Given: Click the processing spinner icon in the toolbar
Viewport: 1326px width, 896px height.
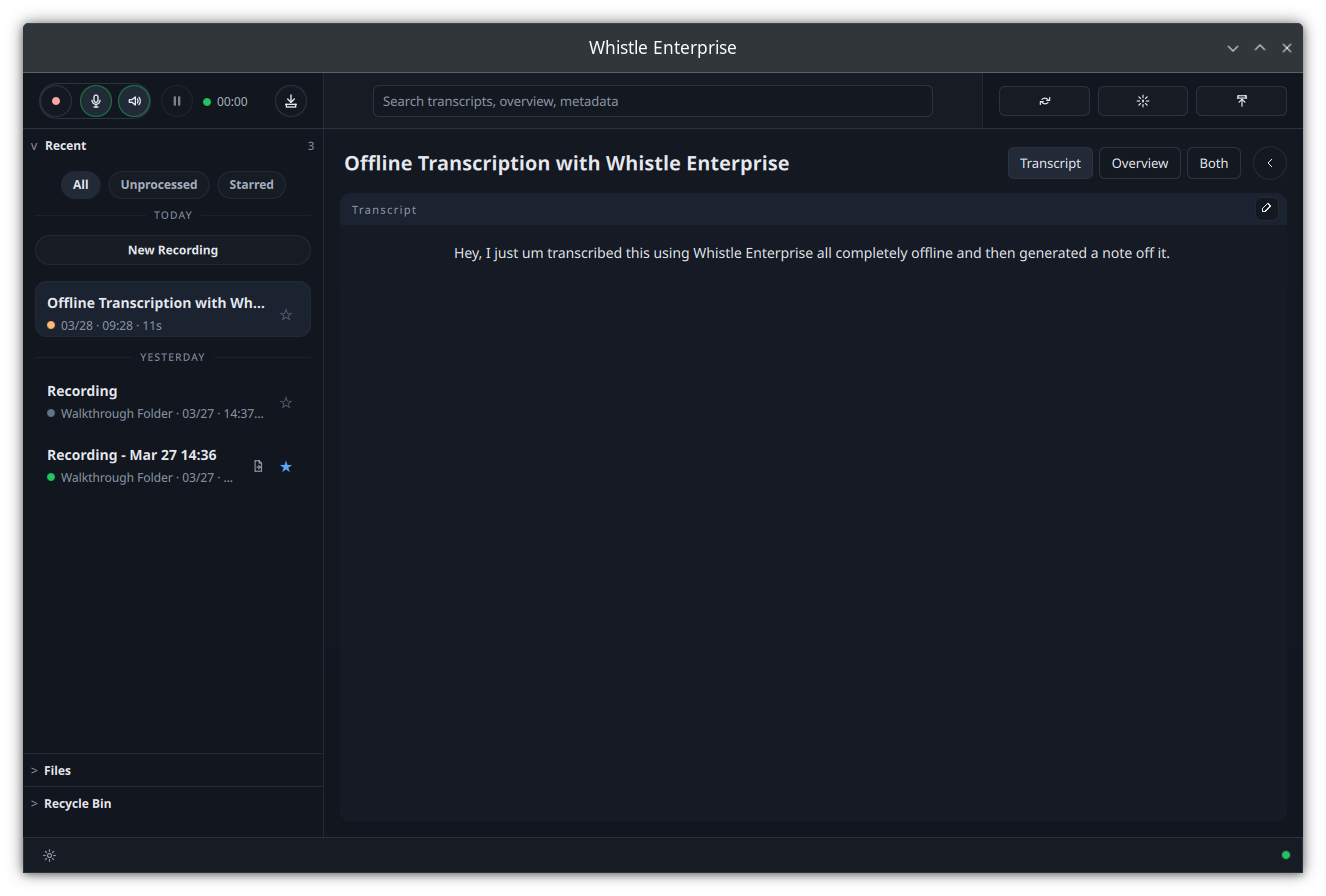Looking at the screenshot, I should tap(1142, 100).
